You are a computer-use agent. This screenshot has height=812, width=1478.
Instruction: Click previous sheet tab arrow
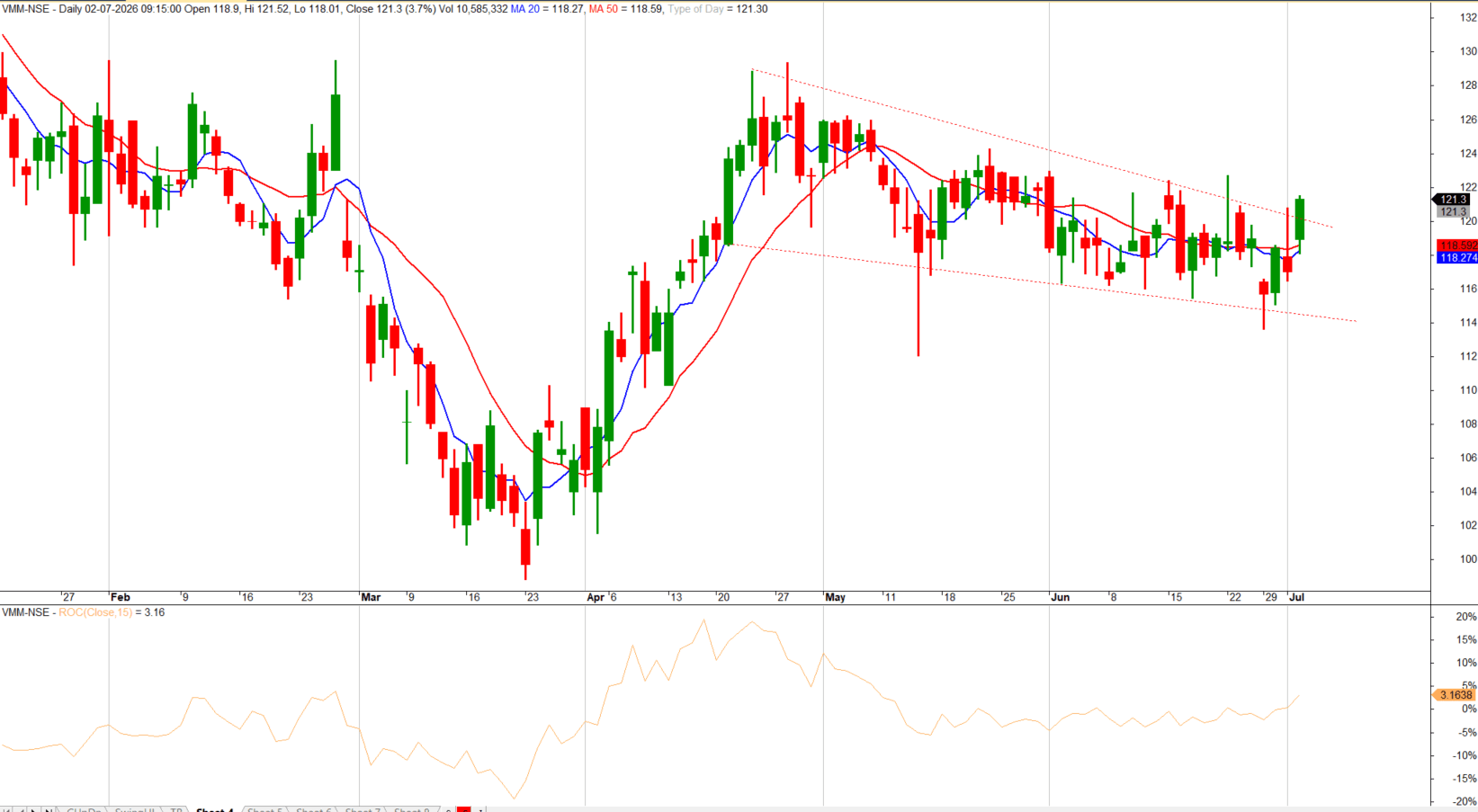[x=21, y=809]
